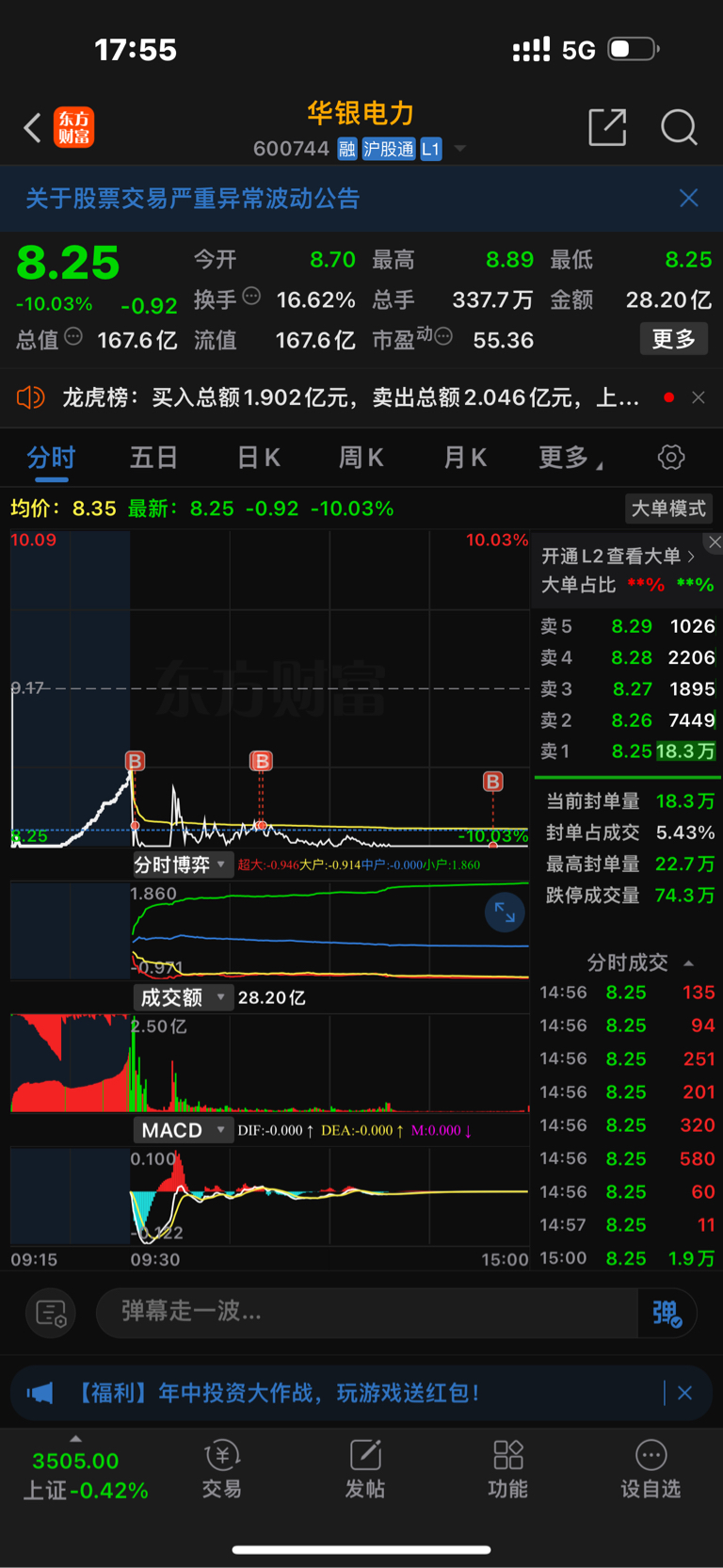Tap the battery status icon
This screenshot has width=723, height=1568.
(634, 48)
